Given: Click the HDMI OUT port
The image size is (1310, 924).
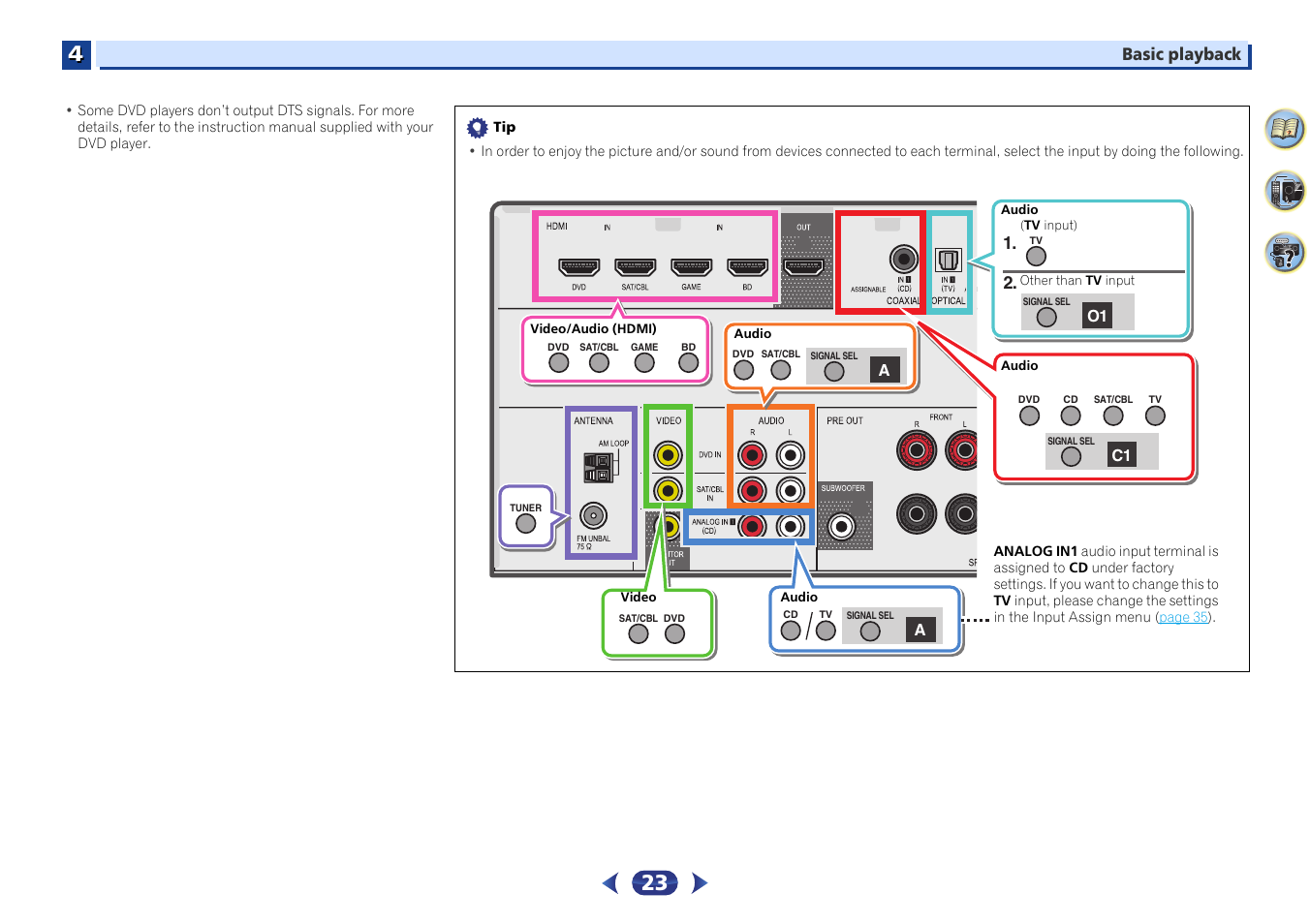Looking at the screenshot, I should point(803,267).
